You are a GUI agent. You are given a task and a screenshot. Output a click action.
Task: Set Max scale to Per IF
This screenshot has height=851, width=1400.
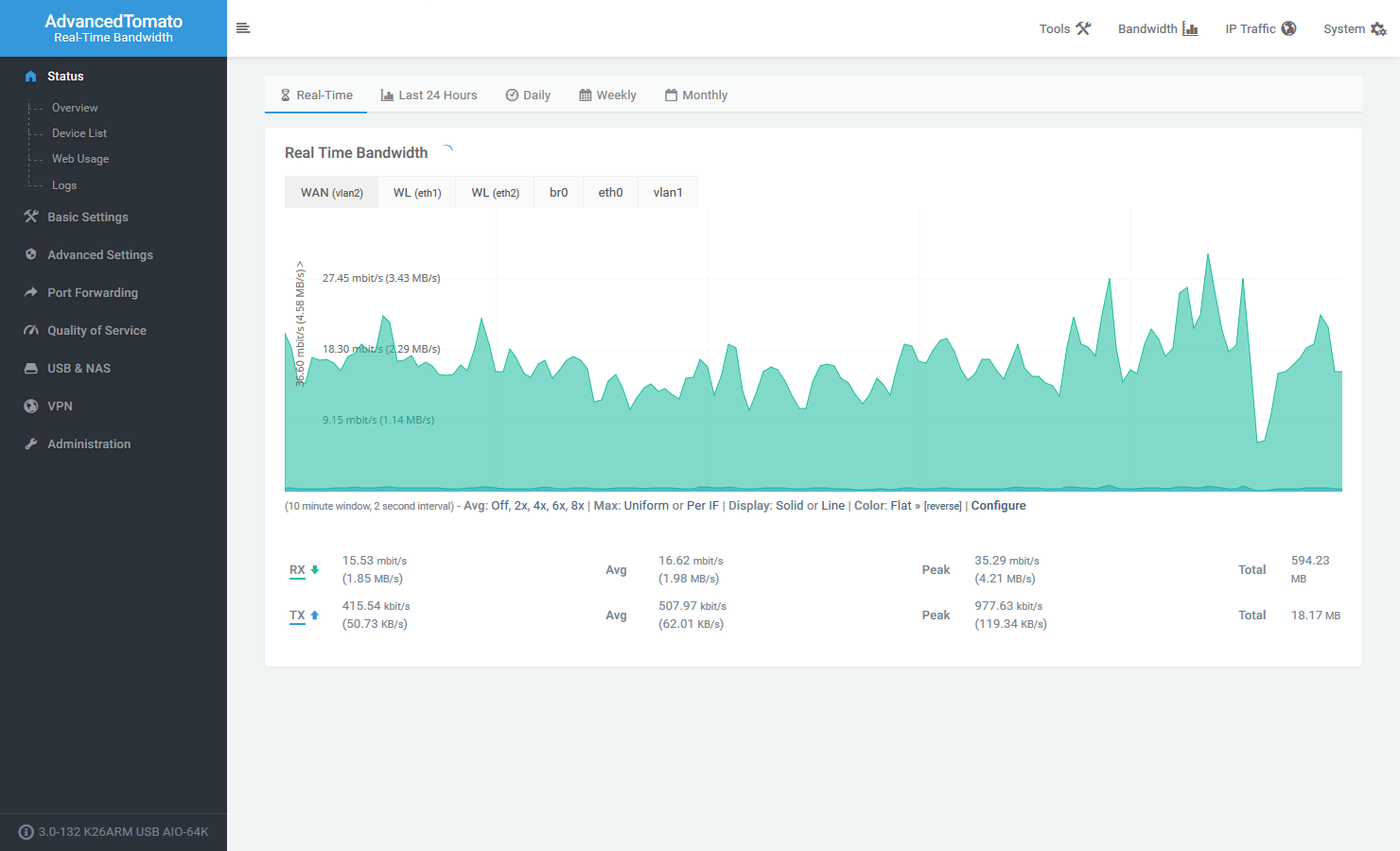pos(703,506)
